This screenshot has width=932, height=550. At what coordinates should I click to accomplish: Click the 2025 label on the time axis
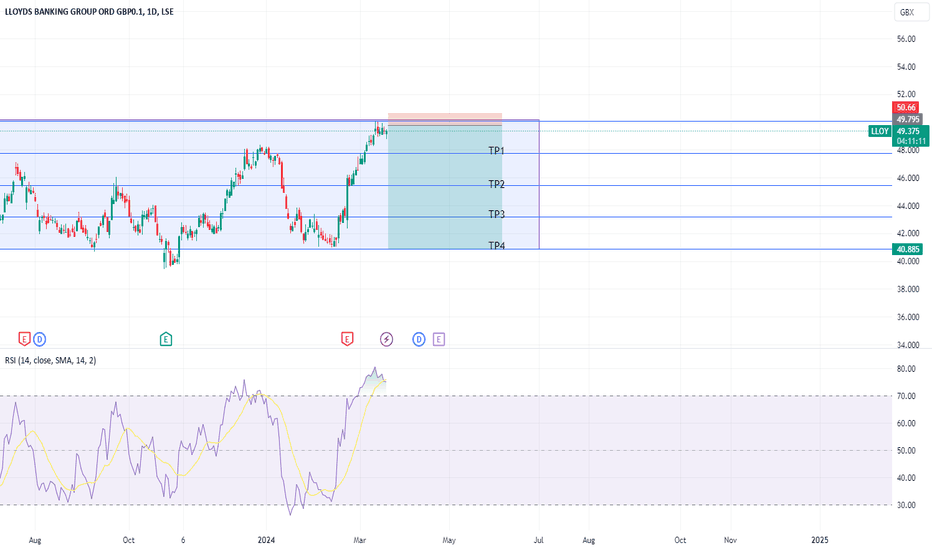coord(820,540)
